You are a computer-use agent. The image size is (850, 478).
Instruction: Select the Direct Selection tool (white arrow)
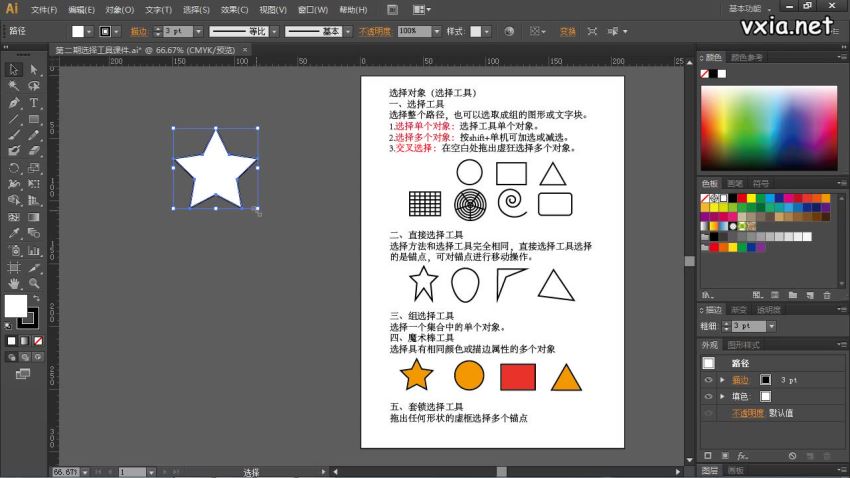[x=34, y=69]
